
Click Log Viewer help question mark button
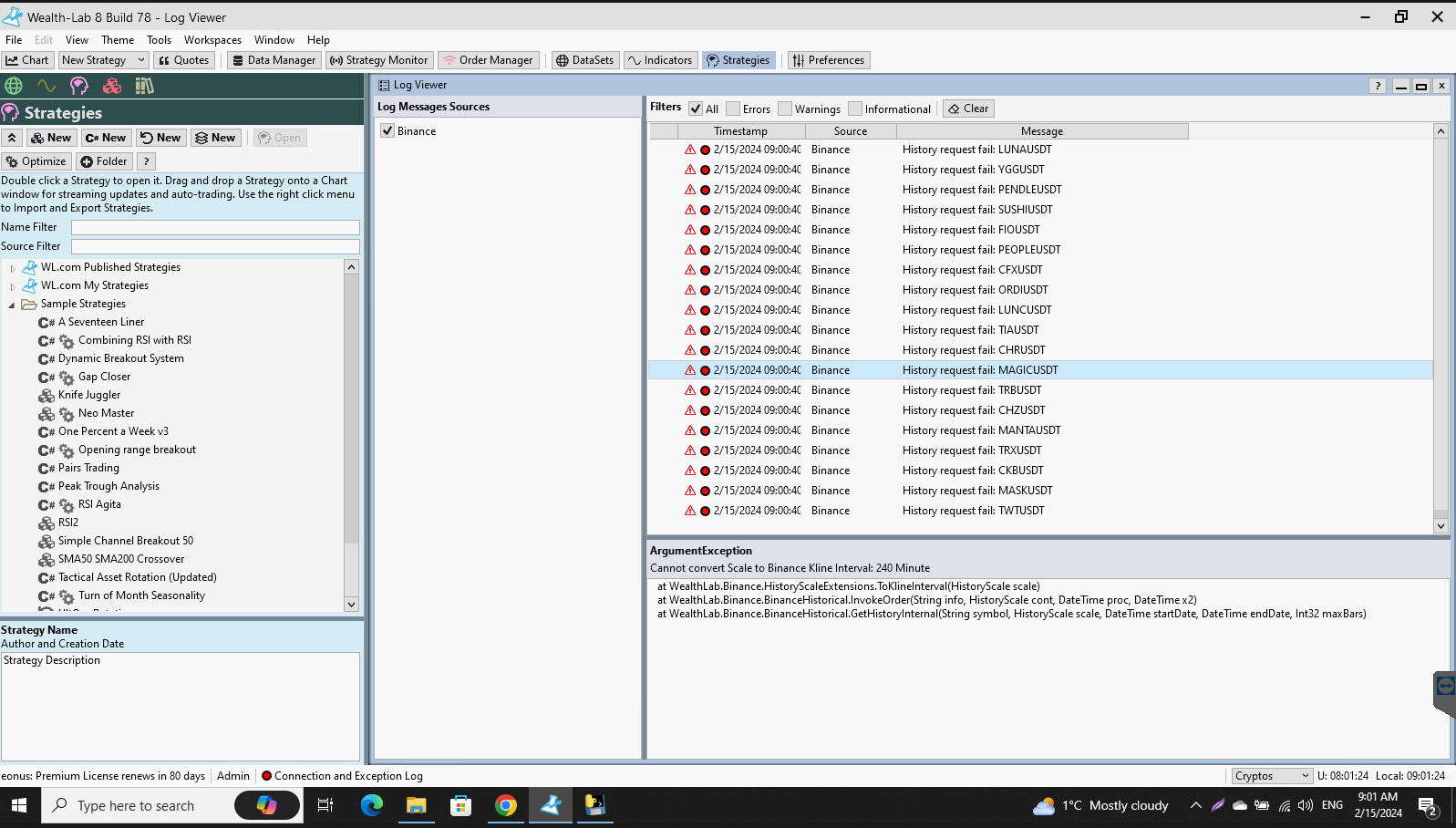tap(1378, 86)
